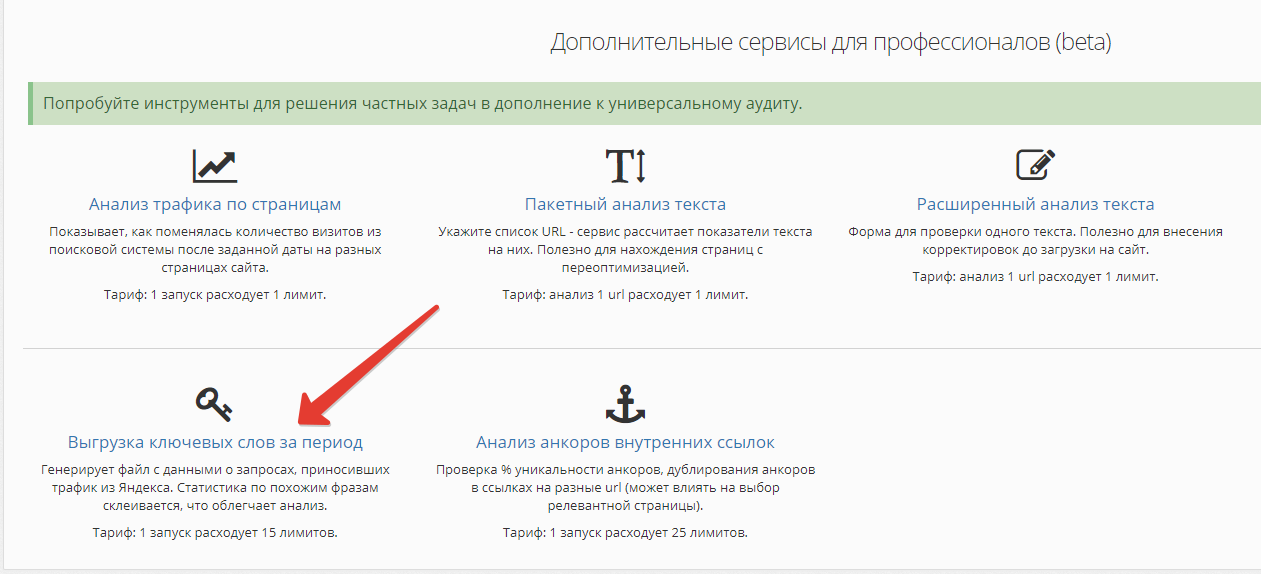Click the tariff line under traffic analysis
The width and height of the screenshot is (1261, 574).
click(215, 295)
